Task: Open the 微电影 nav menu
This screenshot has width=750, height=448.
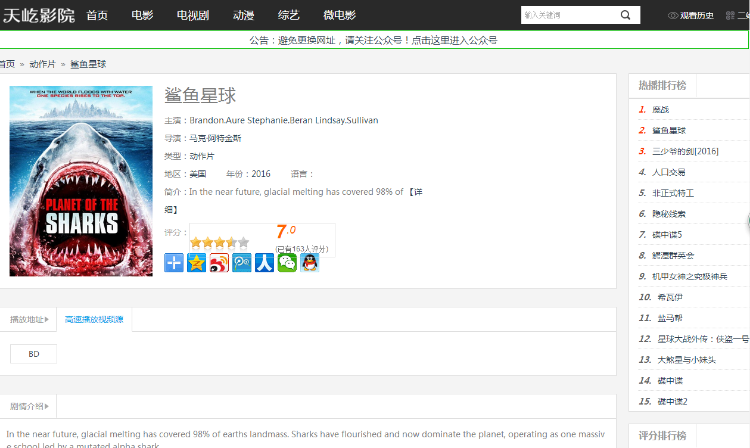Action: pyautogui.click(x=339, y=15)
